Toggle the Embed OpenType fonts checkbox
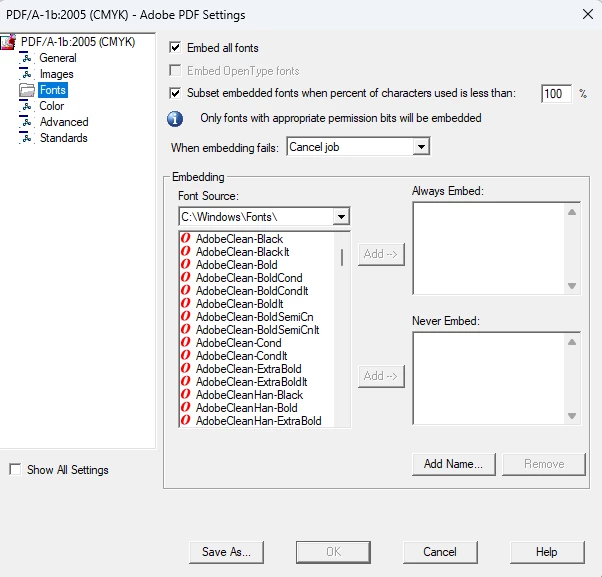The height and width of the screenshot is (577, 602). coord(175,71)
